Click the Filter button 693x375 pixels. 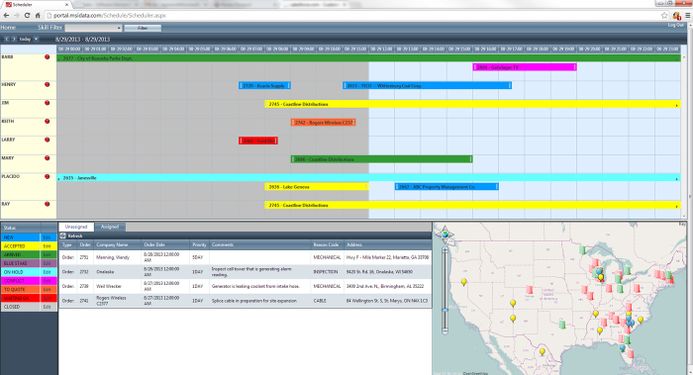tap(142, 28)
